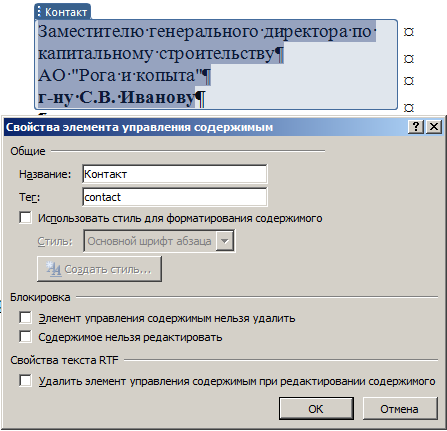Click the text капитальному строительству
Image resolution: width=447 pixels, height=431 pixels.
click(156, 54)
